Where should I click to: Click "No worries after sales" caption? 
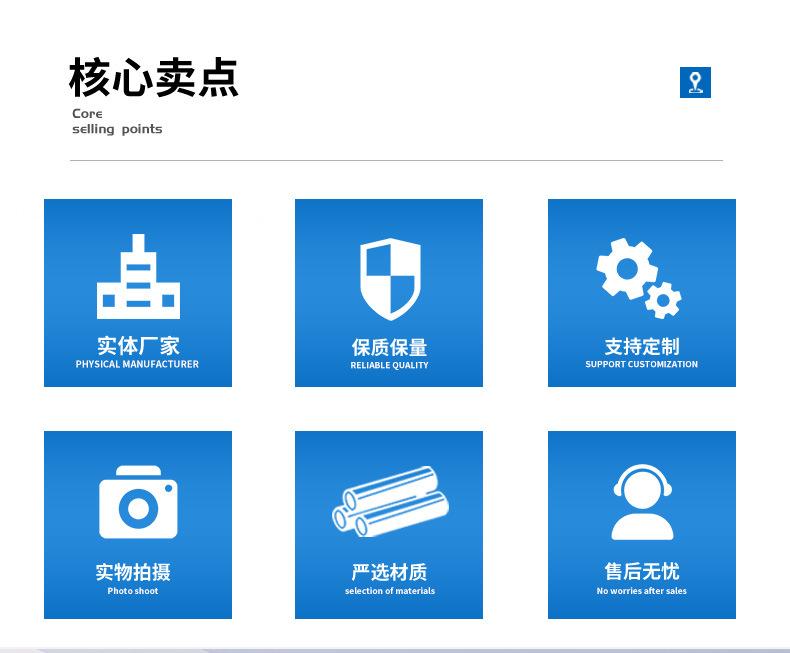pyautogui.click(x=641, y=591)
